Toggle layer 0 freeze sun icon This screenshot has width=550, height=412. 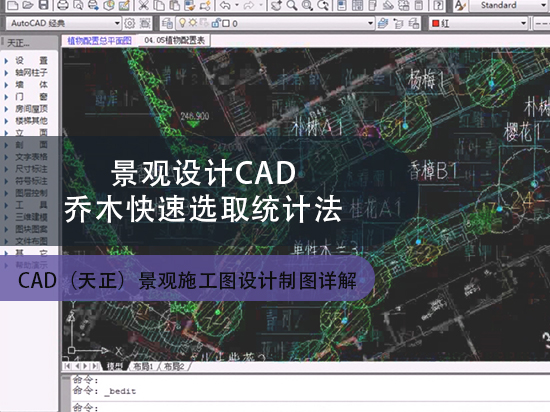coord(193,23)
